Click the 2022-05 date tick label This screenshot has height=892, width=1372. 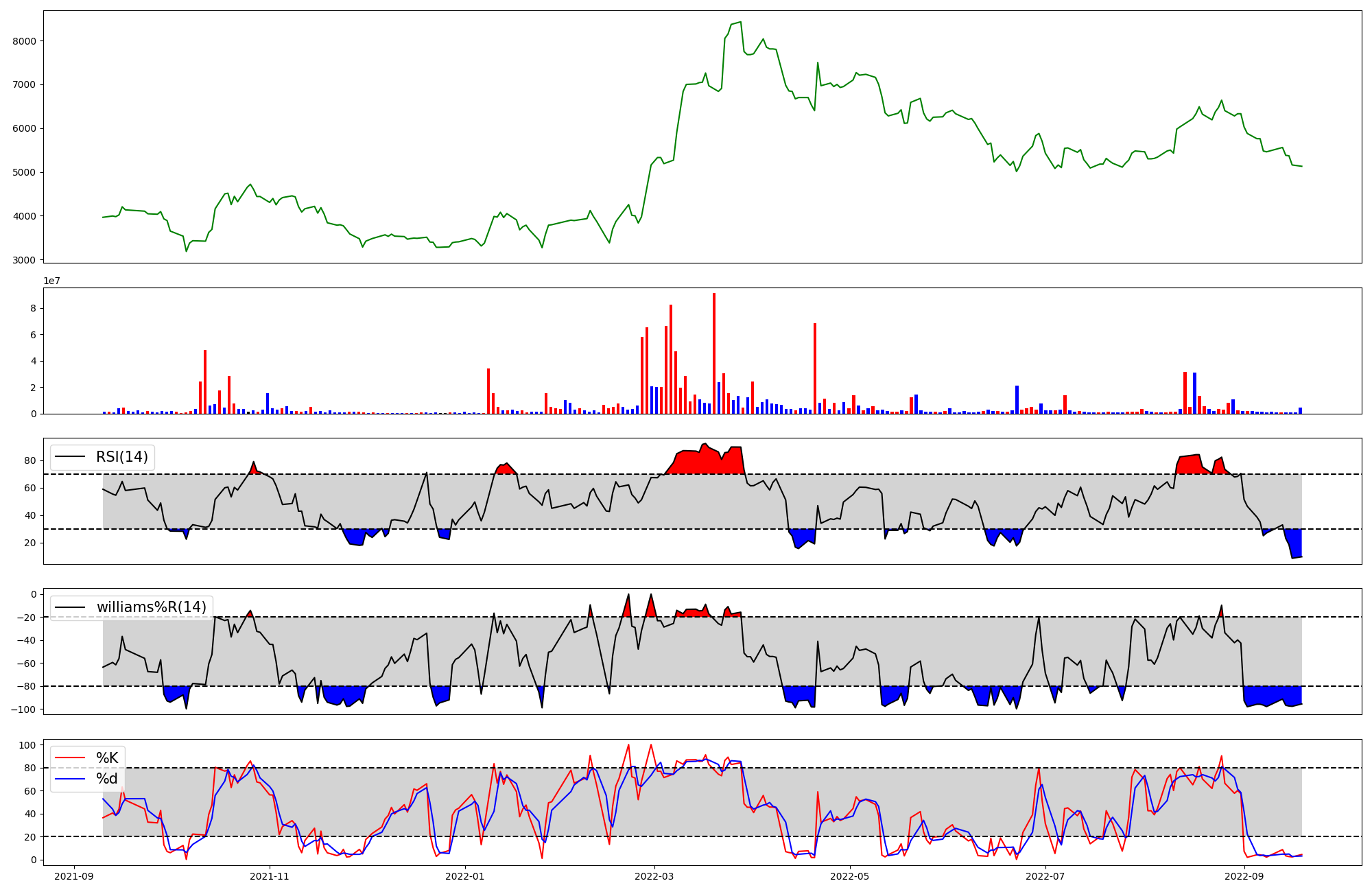click(850, 876)
